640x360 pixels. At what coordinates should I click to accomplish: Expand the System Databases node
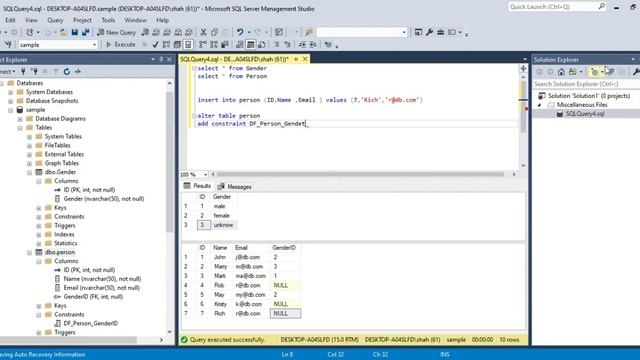(11, 92)
